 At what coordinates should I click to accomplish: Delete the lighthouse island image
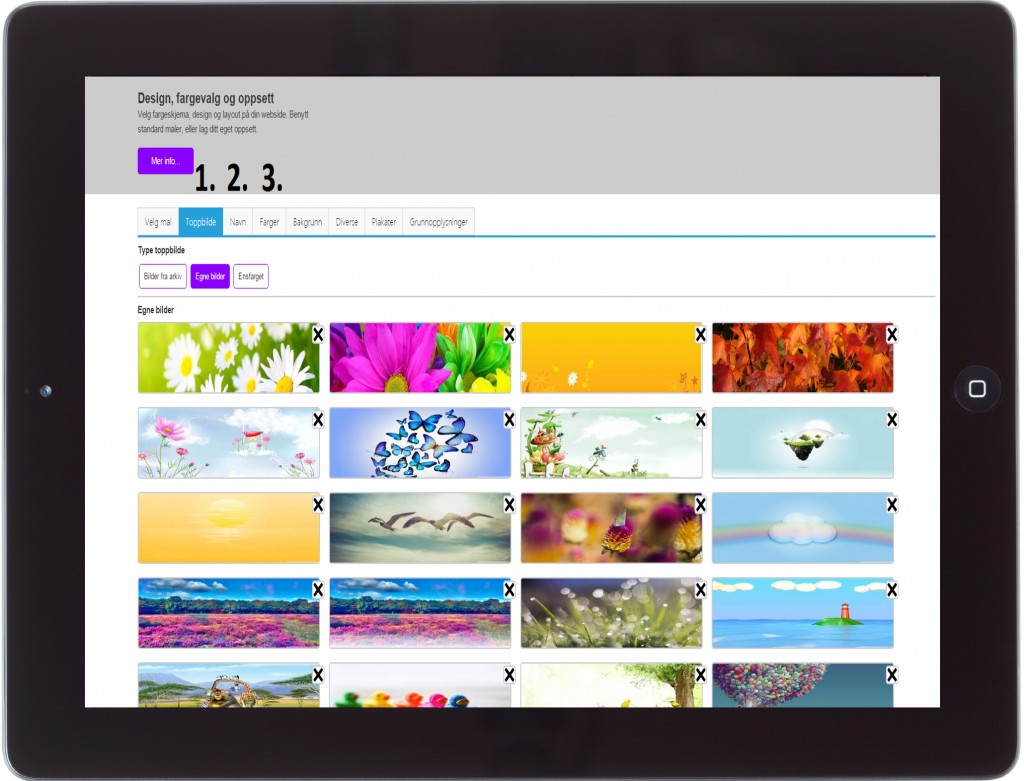click(891, 590)
